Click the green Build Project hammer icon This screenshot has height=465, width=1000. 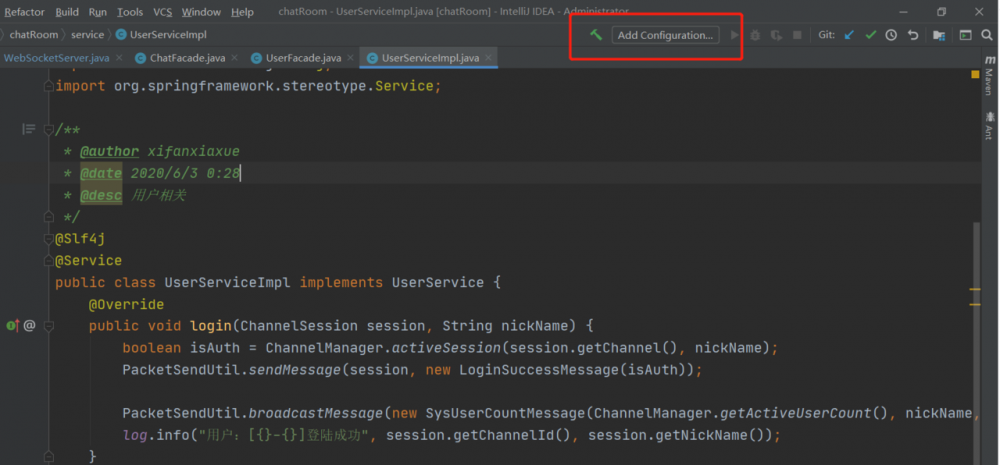(x=596, y=35)
